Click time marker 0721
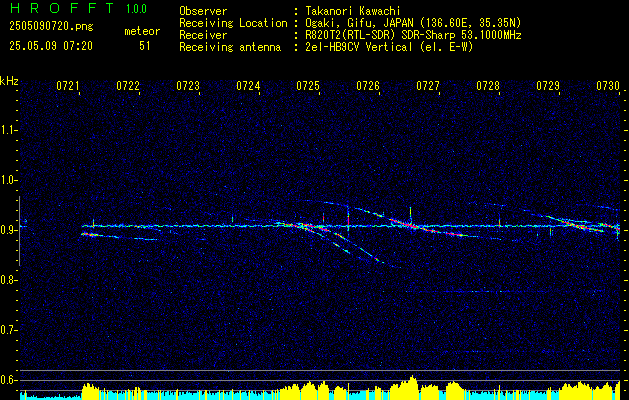The width and height of the screenshot is (629, 400). coord(68,86)
